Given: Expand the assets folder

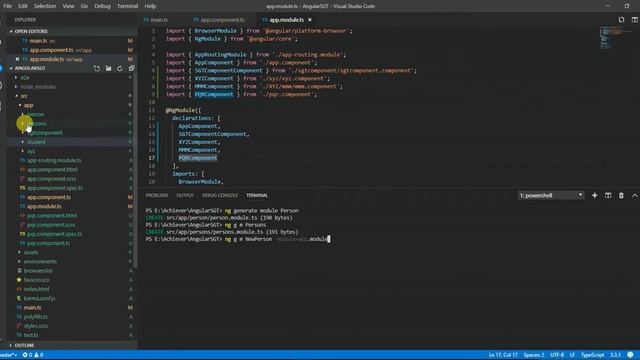Looking at the screenshot, I should [x=31, y=252].
